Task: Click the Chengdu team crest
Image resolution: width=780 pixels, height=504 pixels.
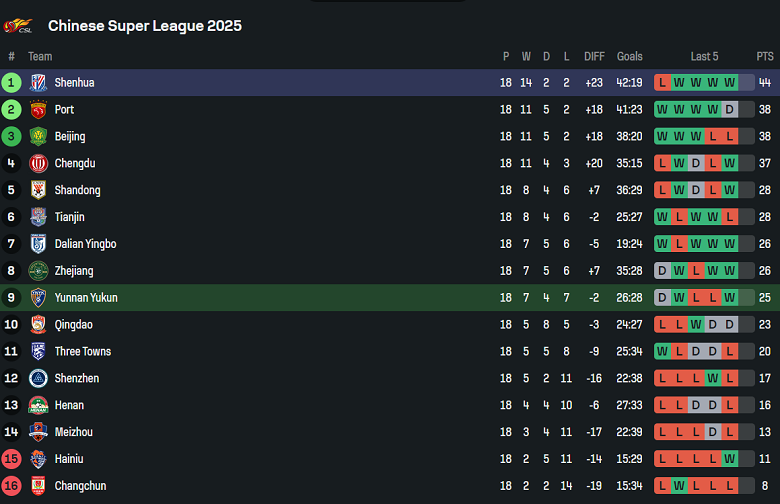Action: 38,164
